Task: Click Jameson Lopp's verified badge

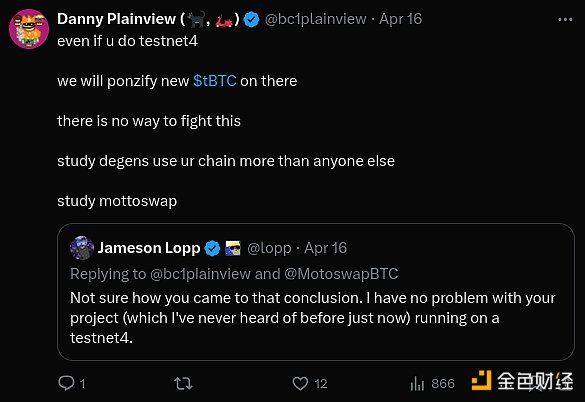Action: pos(212,248)
